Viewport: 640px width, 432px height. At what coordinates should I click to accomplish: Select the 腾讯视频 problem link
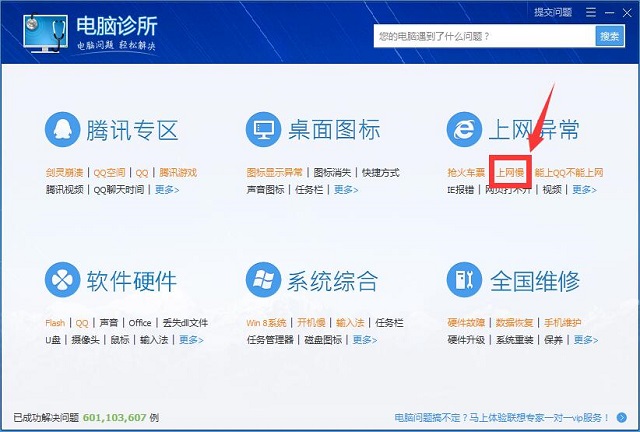pos(64,189)
